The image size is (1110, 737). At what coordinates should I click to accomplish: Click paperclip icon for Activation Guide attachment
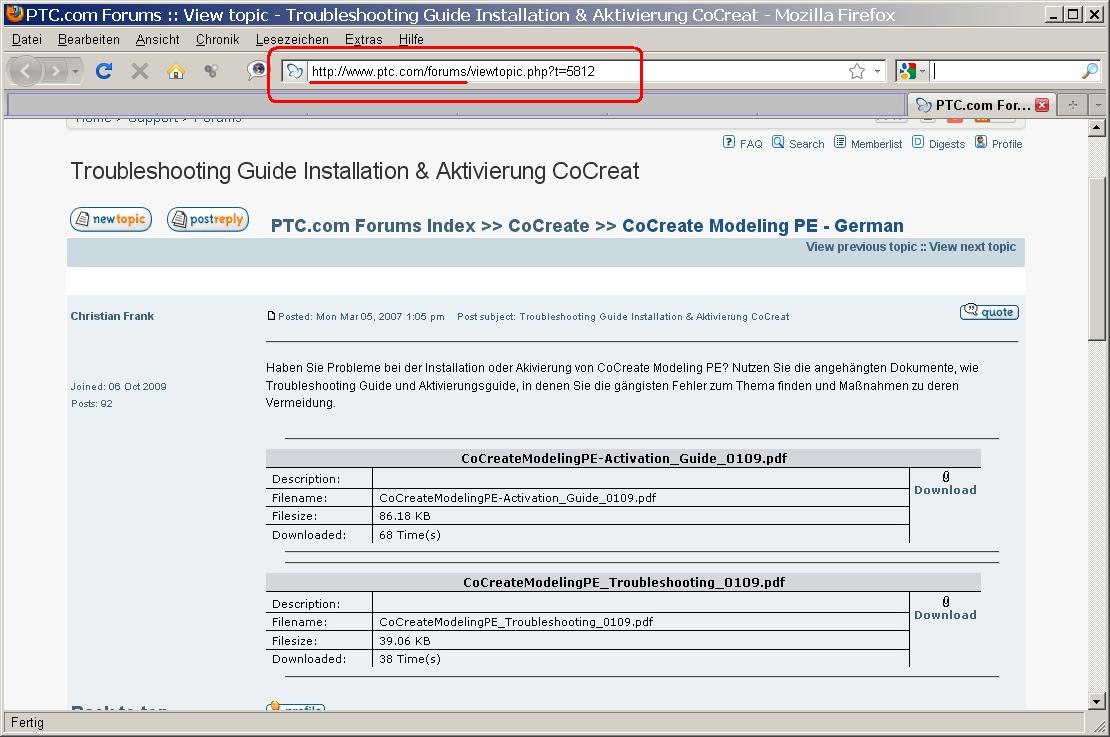click(946, 476)
